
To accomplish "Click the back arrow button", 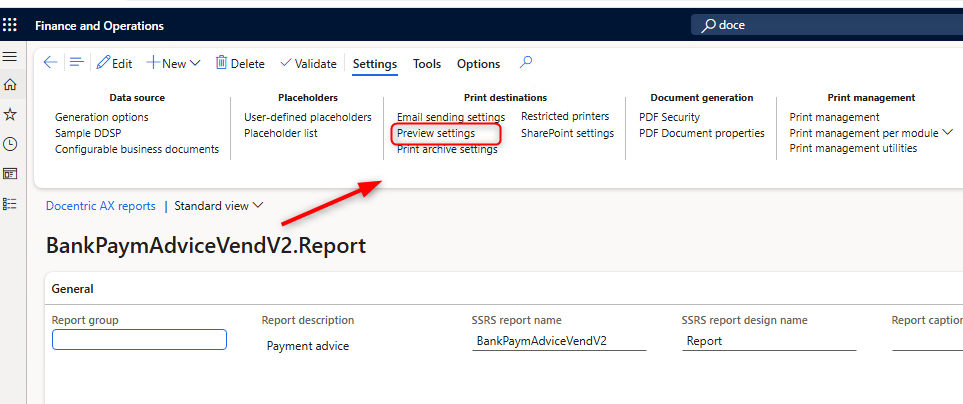I will [50, 63].
